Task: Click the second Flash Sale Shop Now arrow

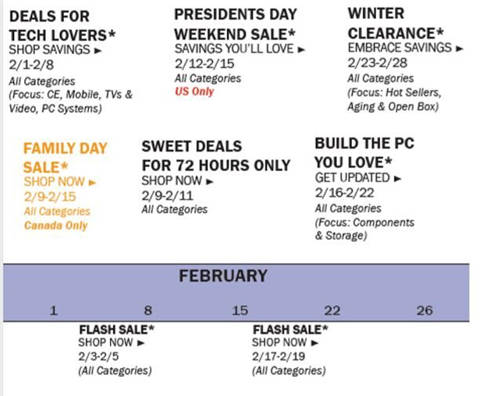Action: click(x=314, y=343)
